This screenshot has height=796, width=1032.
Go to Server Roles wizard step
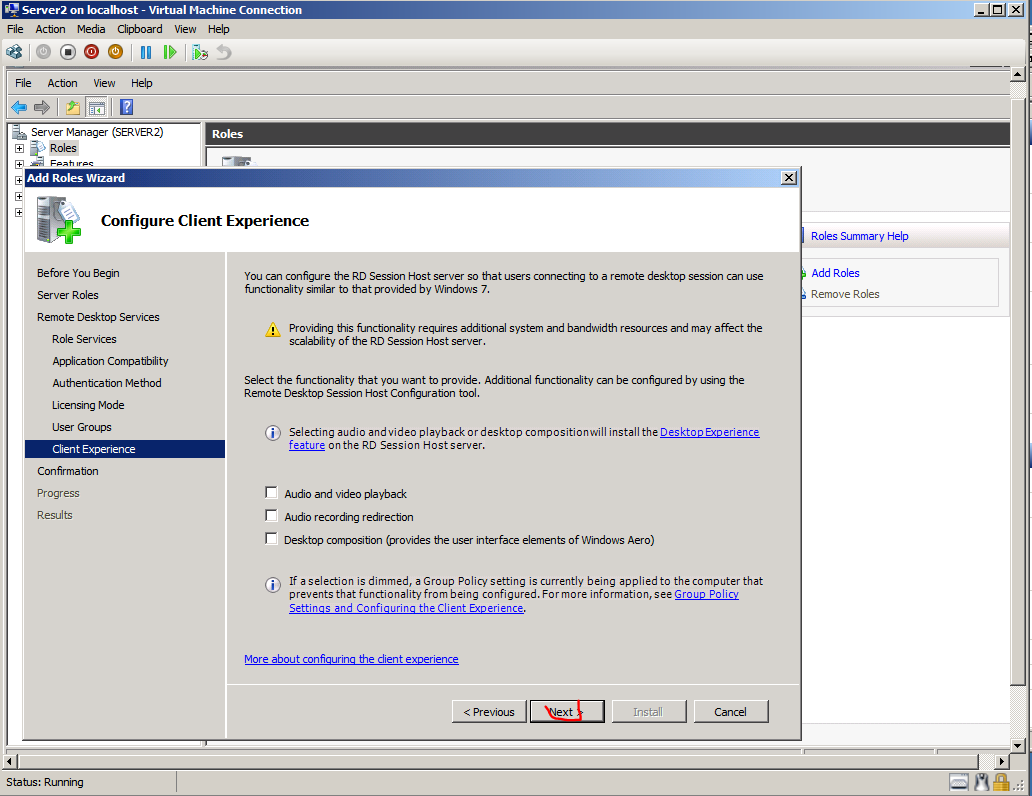(x=67, y=295)
